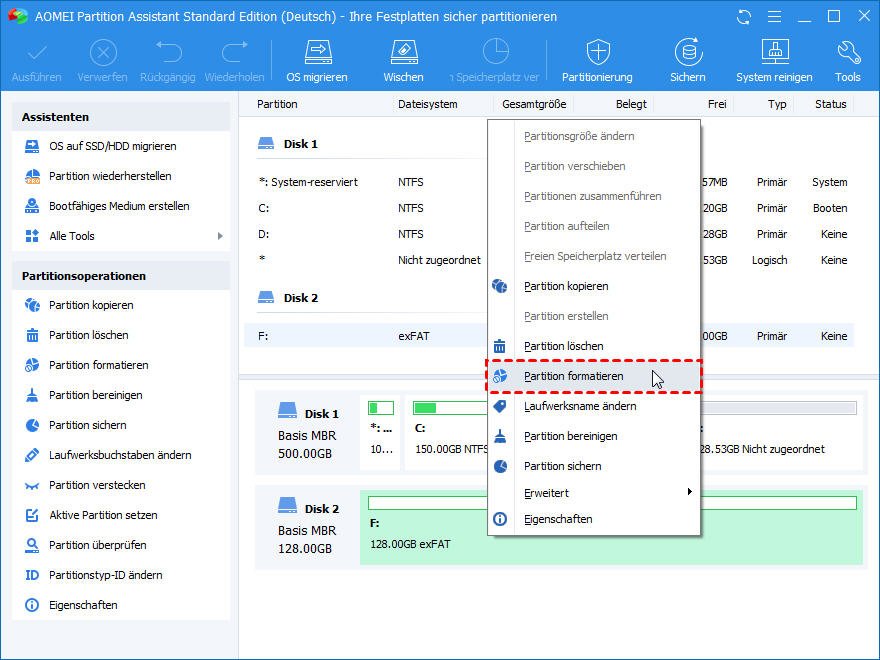Select the C: partition row in list

click(549, 208)
